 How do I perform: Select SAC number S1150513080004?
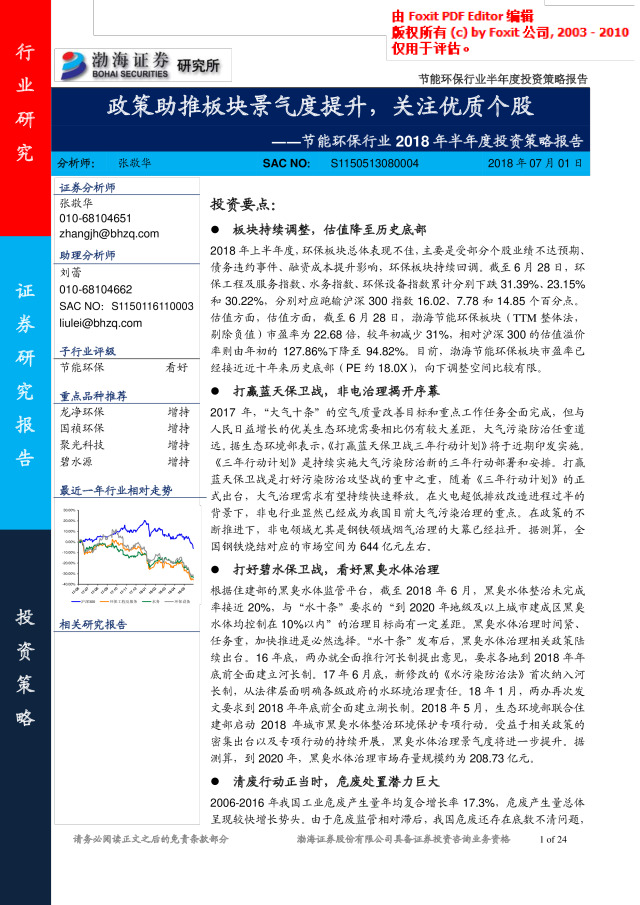coord(375,163)
